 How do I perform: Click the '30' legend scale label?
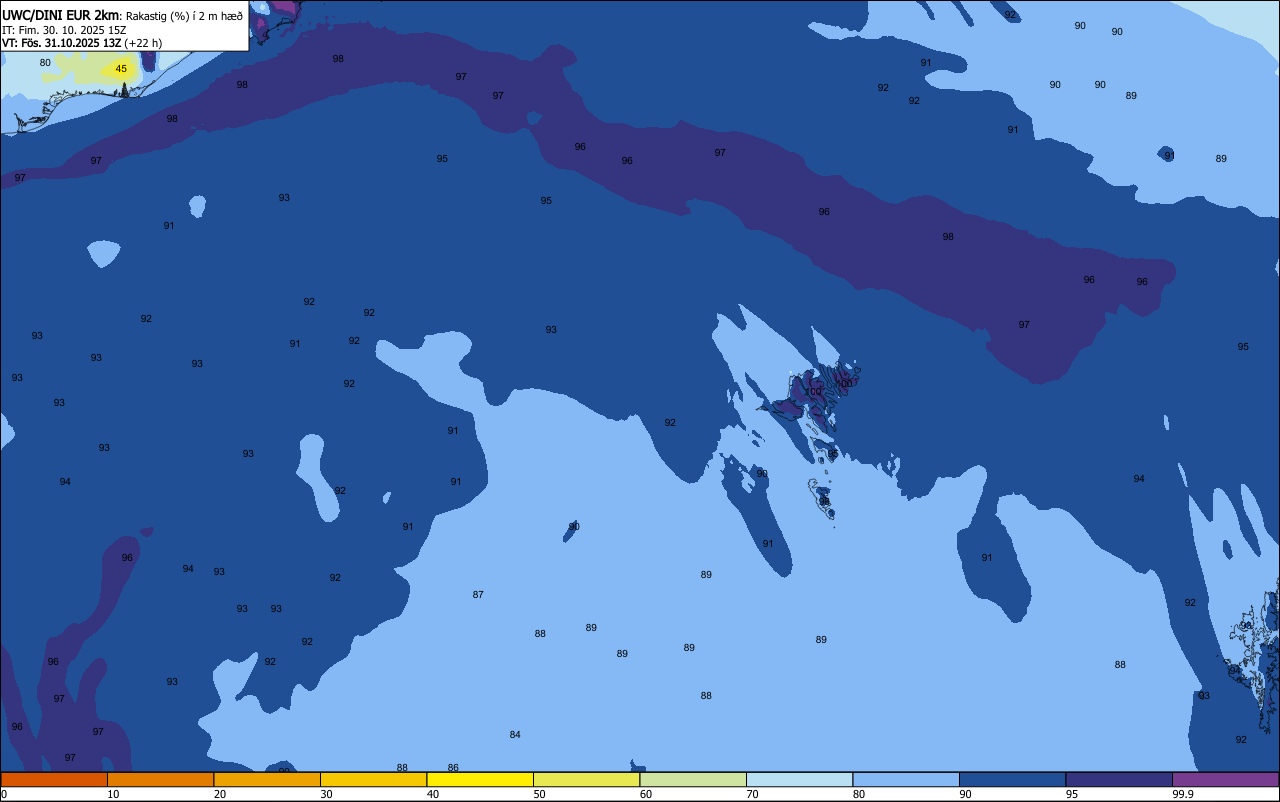point(326,794)
